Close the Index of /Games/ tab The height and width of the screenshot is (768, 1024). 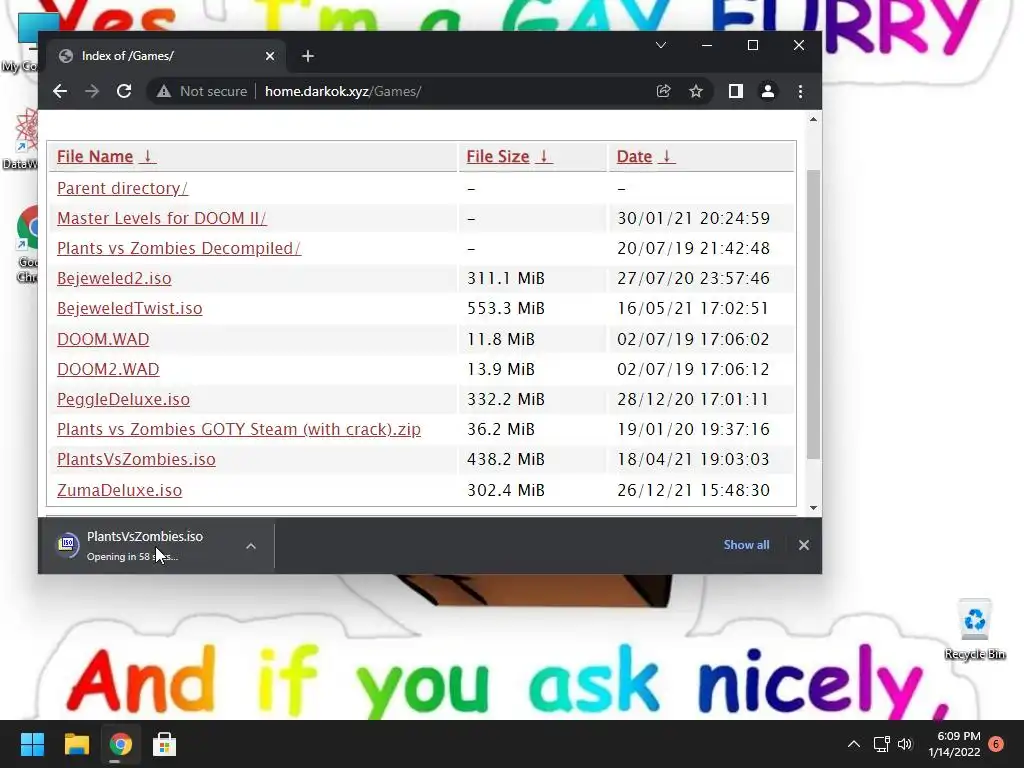pos(270,56)
